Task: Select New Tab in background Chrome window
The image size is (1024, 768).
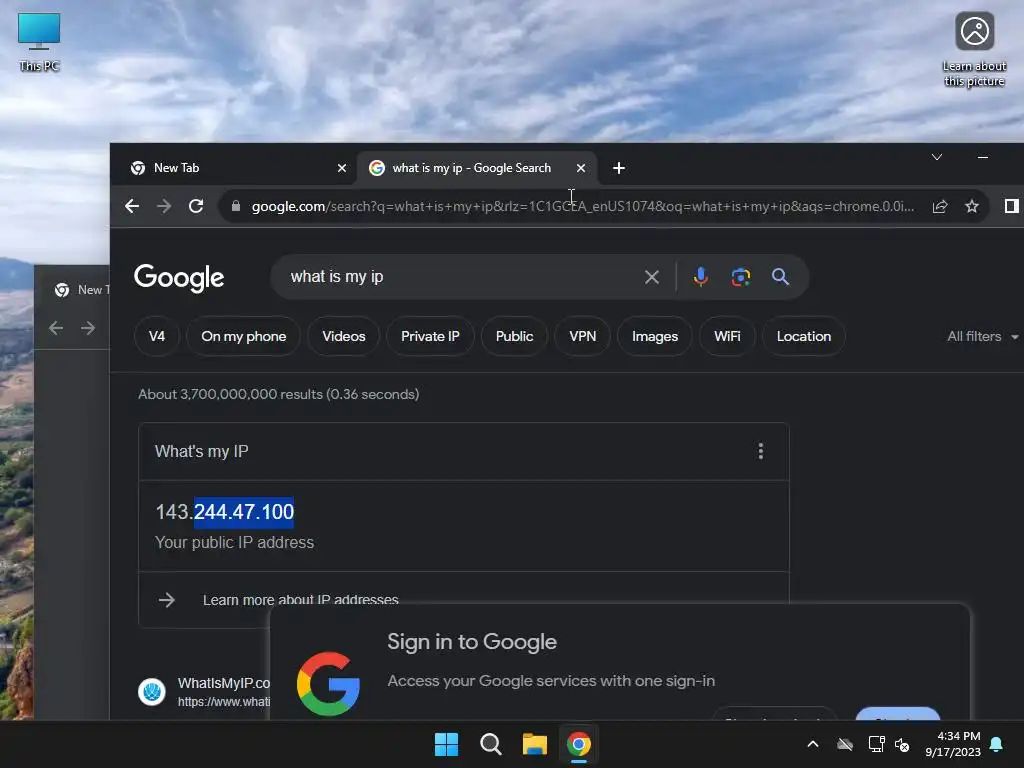Action: point(82,290)
